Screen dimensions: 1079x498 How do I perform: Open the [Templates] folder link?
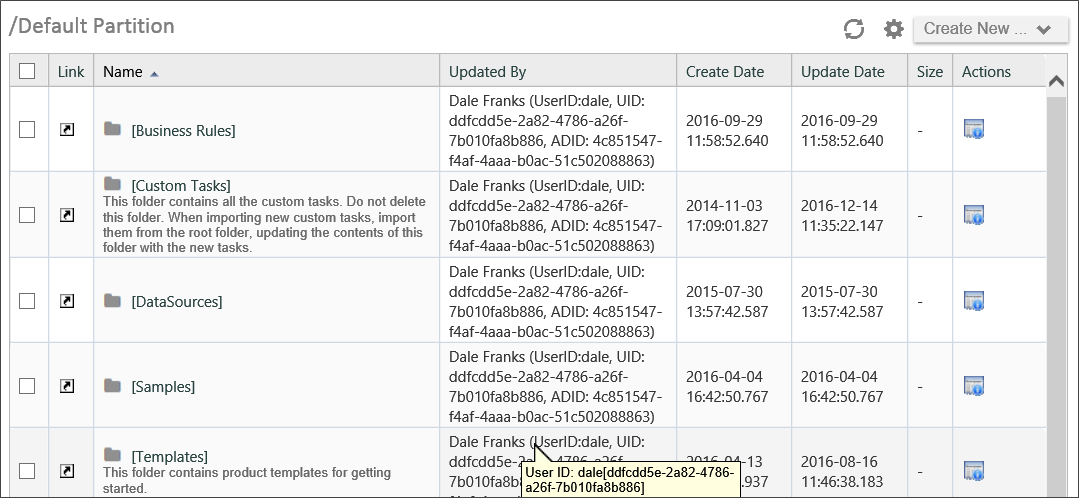click(169, 457)
